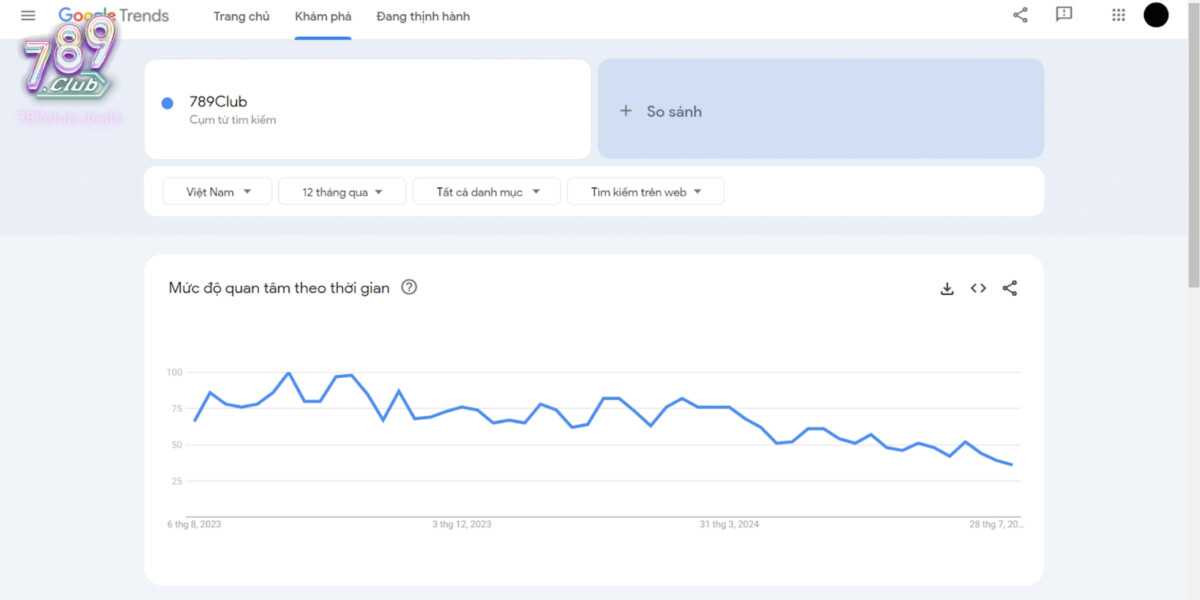Open the 12 tháng qua time range dropdown

point(342,191)
